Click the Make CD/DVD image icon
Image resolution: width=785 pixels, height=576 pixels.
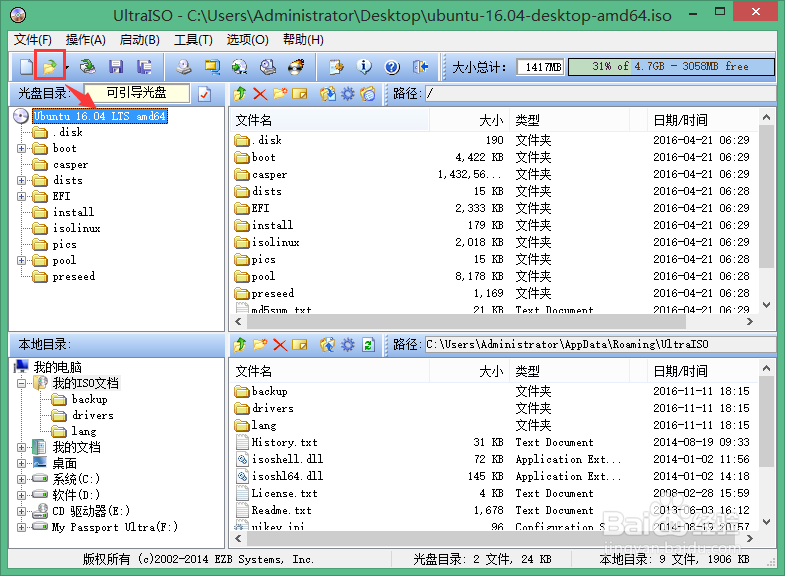tap(184, 67)
